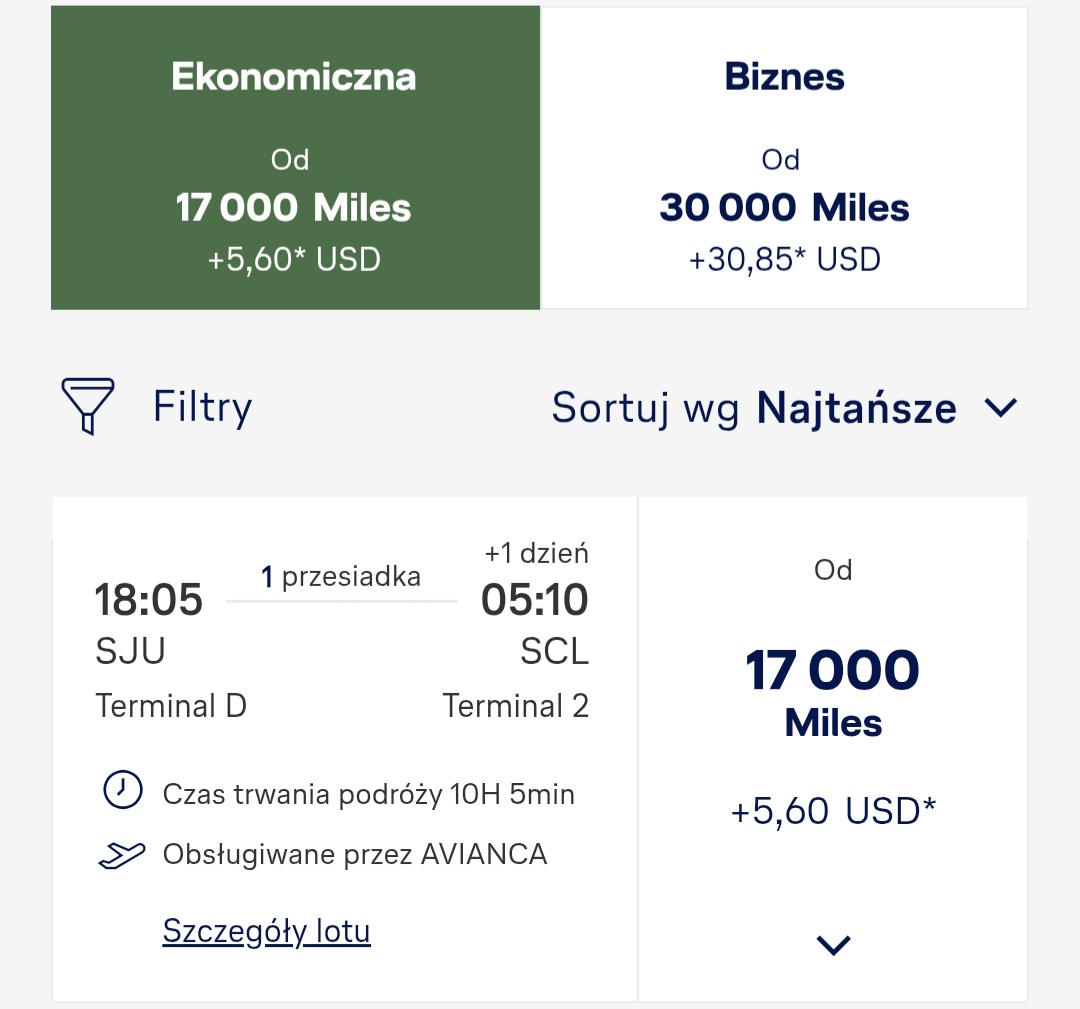Viewport: 1080px width, 1009px height.
Task: Open the Szczegóły lotu link
Action: tap(267, 931)
